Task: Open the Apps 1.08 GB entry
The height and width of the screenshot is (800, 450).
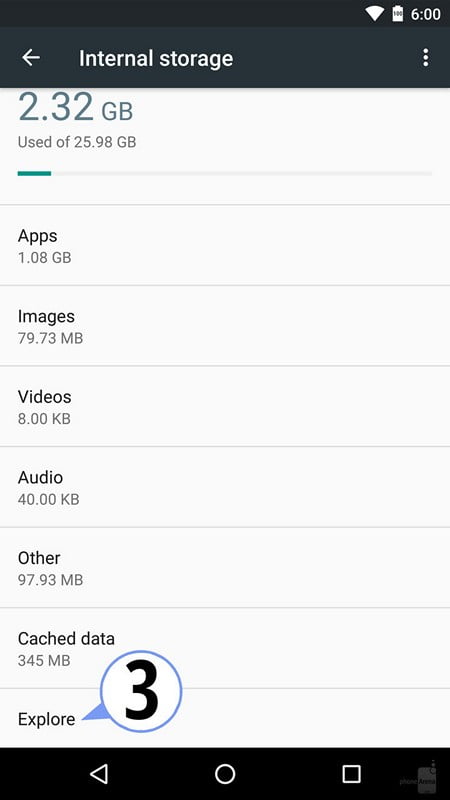Action: (x=225, y=245)
